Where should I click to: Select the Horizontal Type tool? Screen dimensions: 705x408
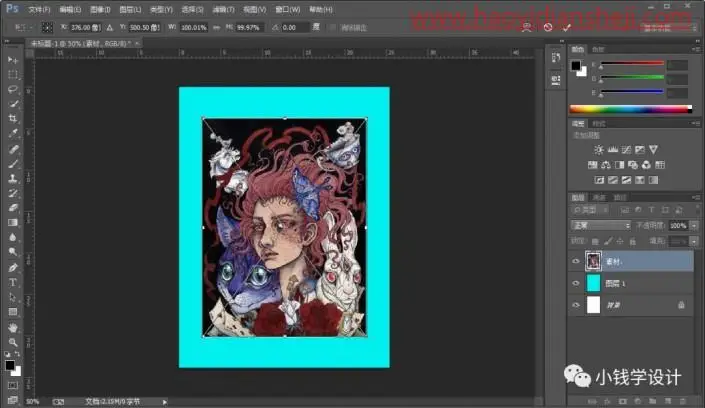pos(13,283)
